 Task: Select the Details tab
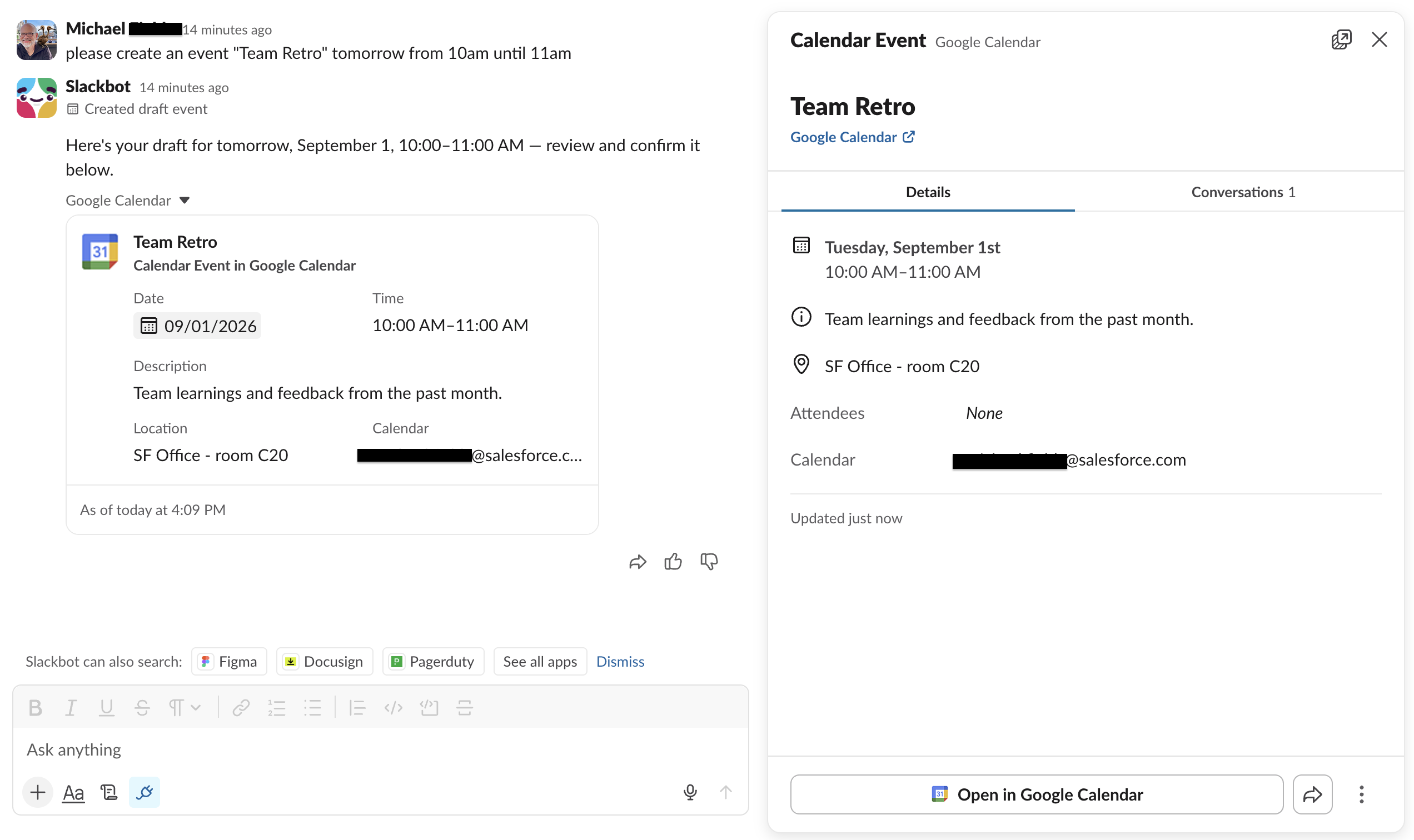tap(928, 192)
